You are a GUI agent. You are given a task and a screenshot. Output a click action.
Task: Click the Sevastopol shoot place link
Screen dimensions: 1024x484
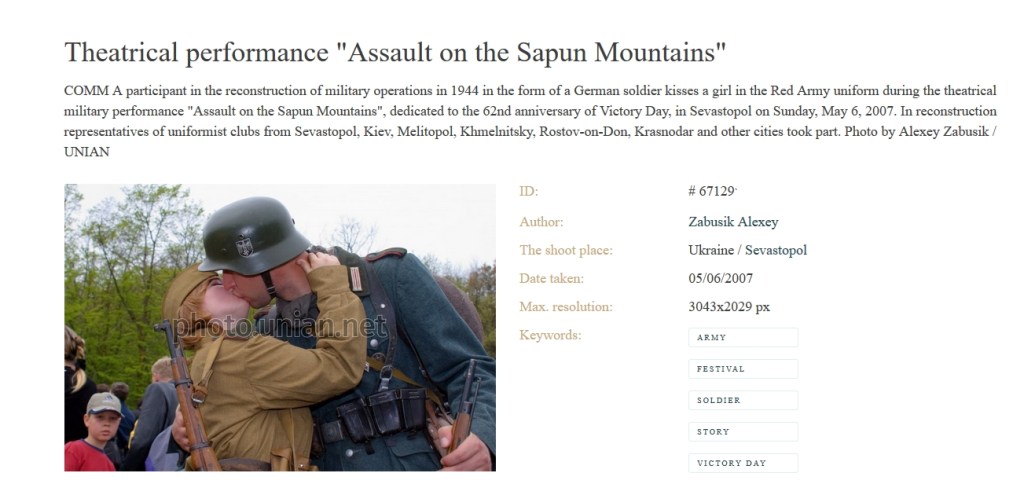tap(775, 250)
